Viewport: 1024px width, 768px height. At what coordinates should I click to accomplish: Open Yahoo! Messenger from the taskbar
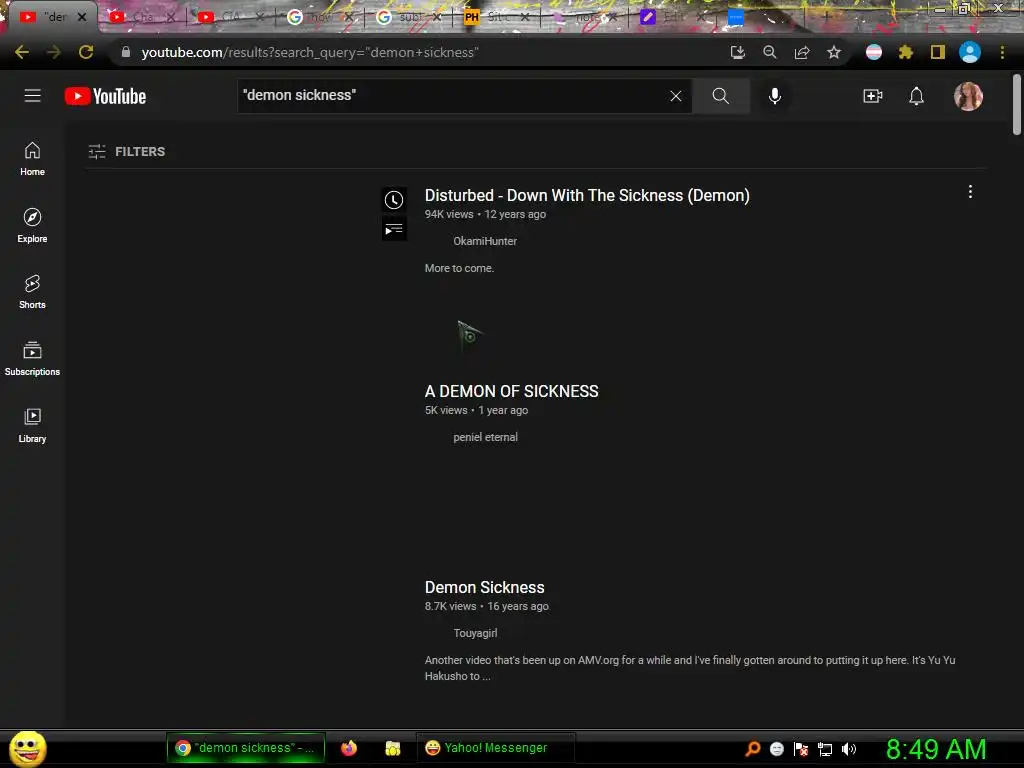tap(495, 748)
